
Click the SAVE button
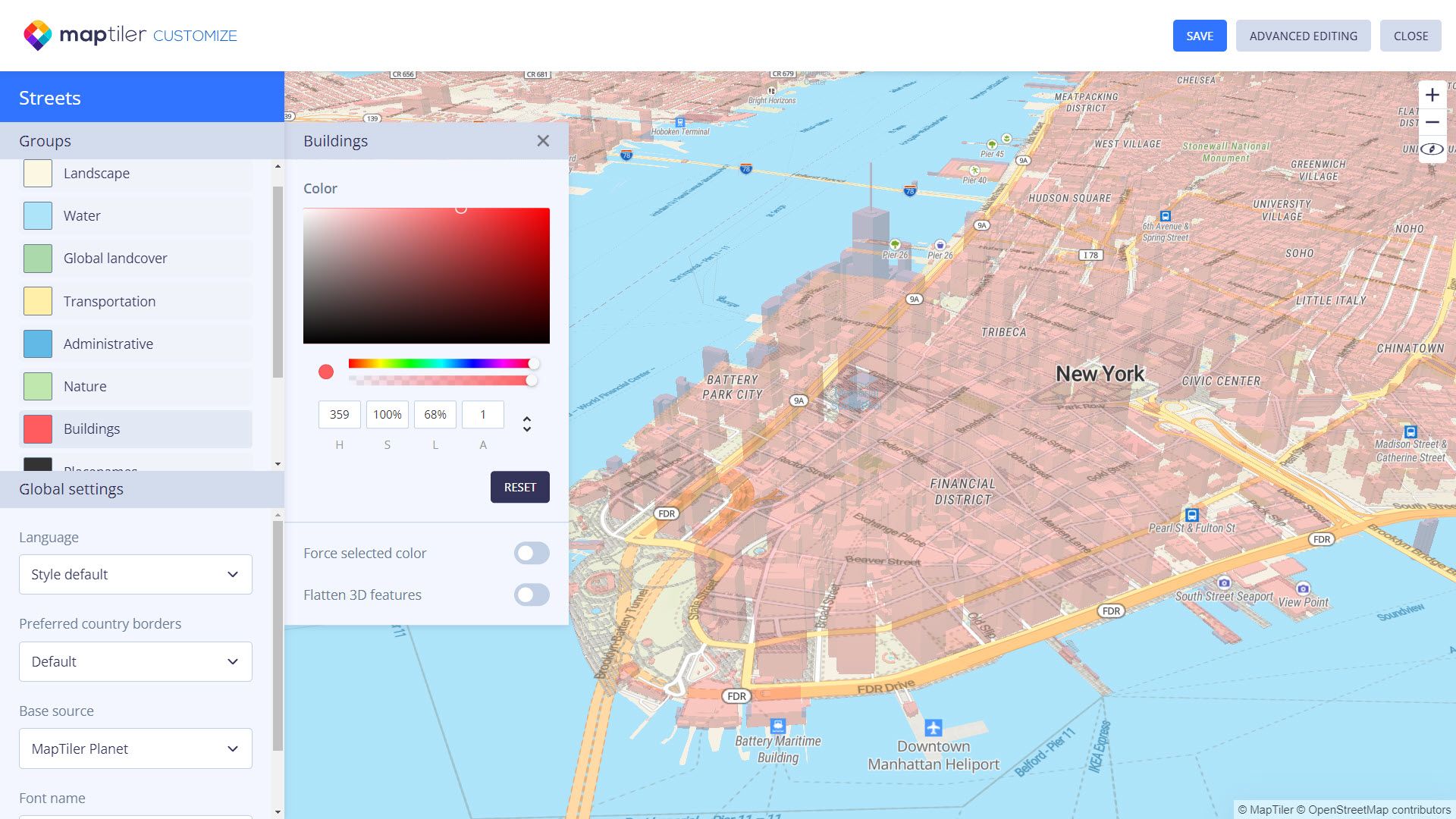1199,35
